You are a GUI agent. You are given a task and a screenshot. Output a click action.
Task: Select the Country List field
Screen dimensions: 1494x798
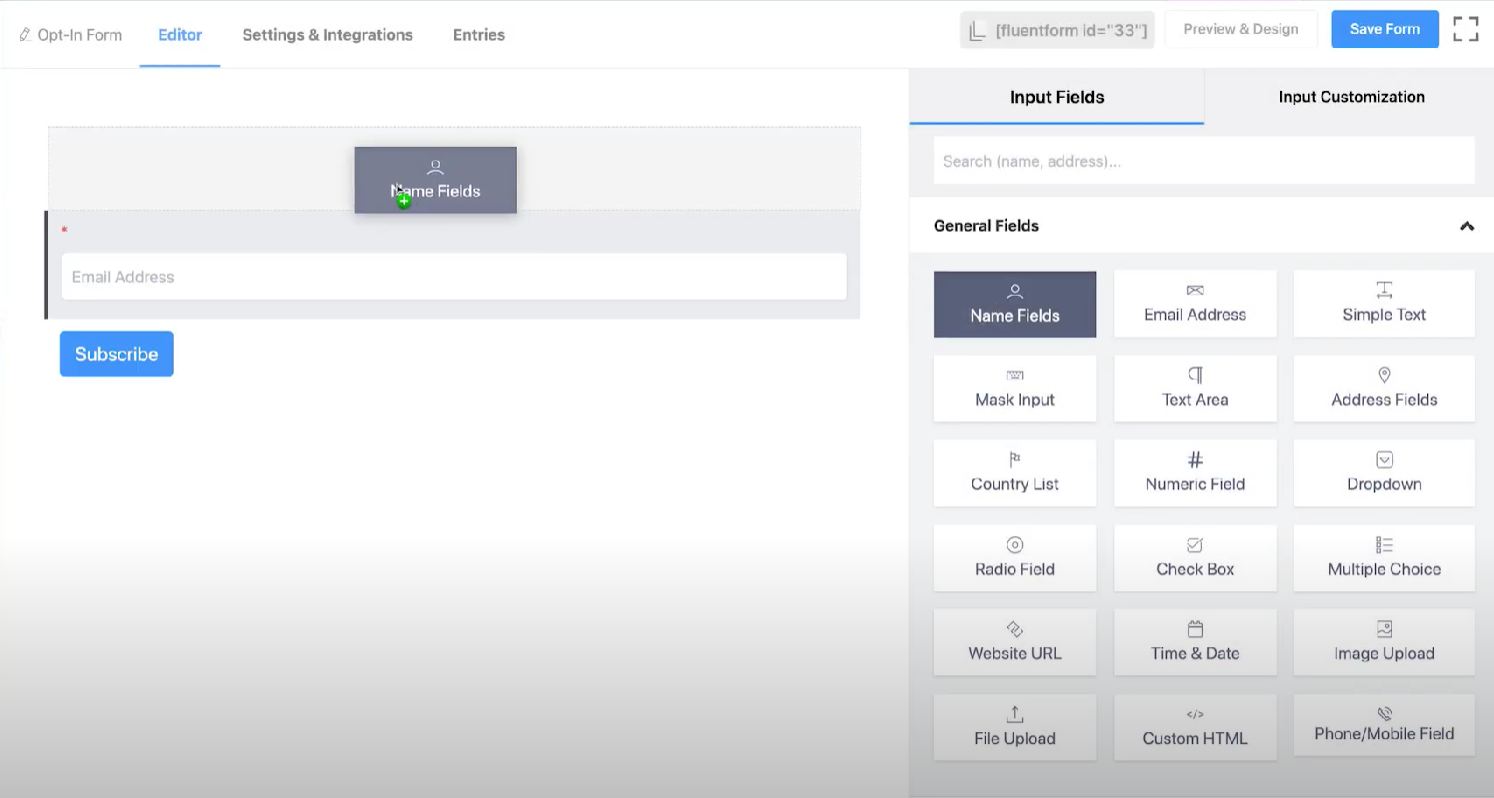[x=1015, y=472]
